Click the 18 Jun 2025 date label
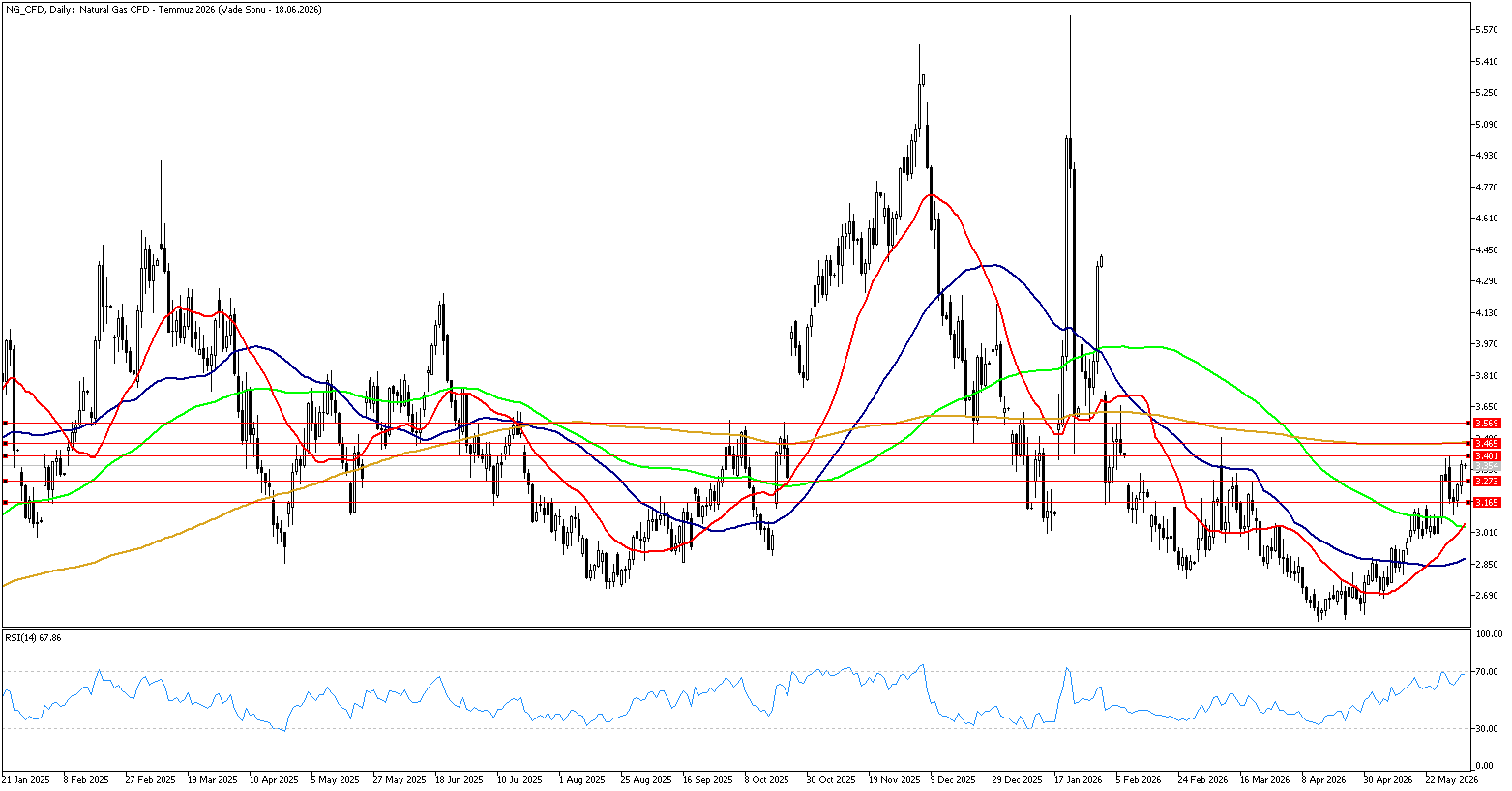 460,779
